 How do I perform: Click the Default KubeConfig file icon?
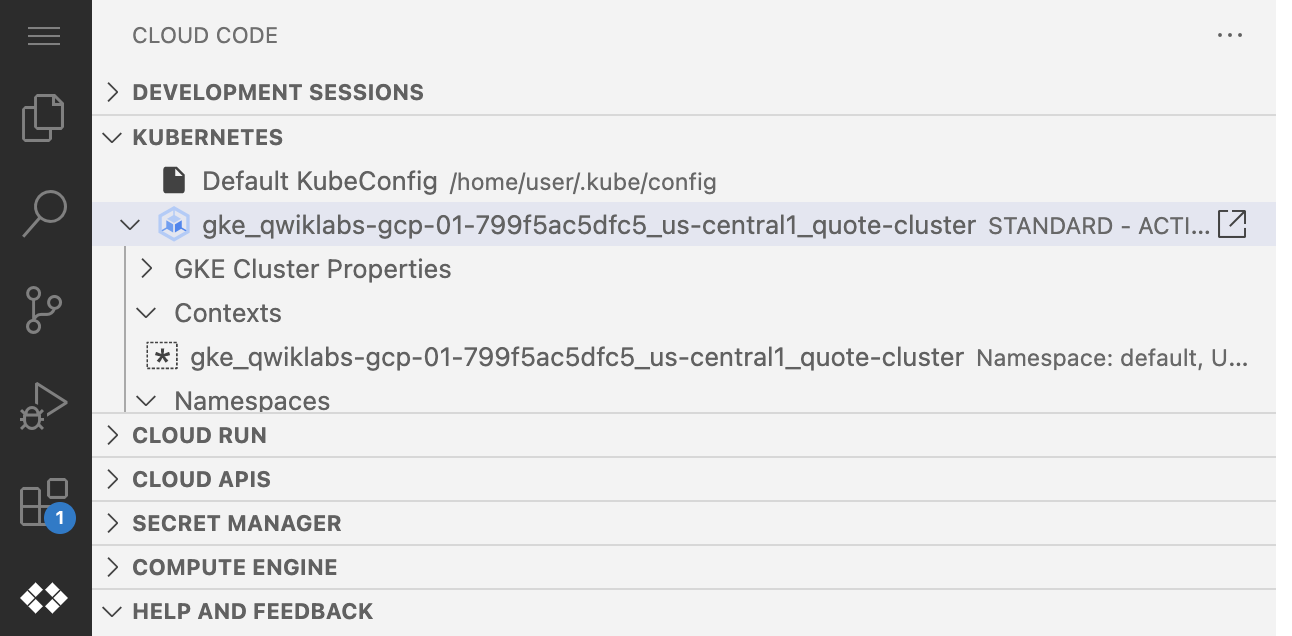tap(174, 181)
